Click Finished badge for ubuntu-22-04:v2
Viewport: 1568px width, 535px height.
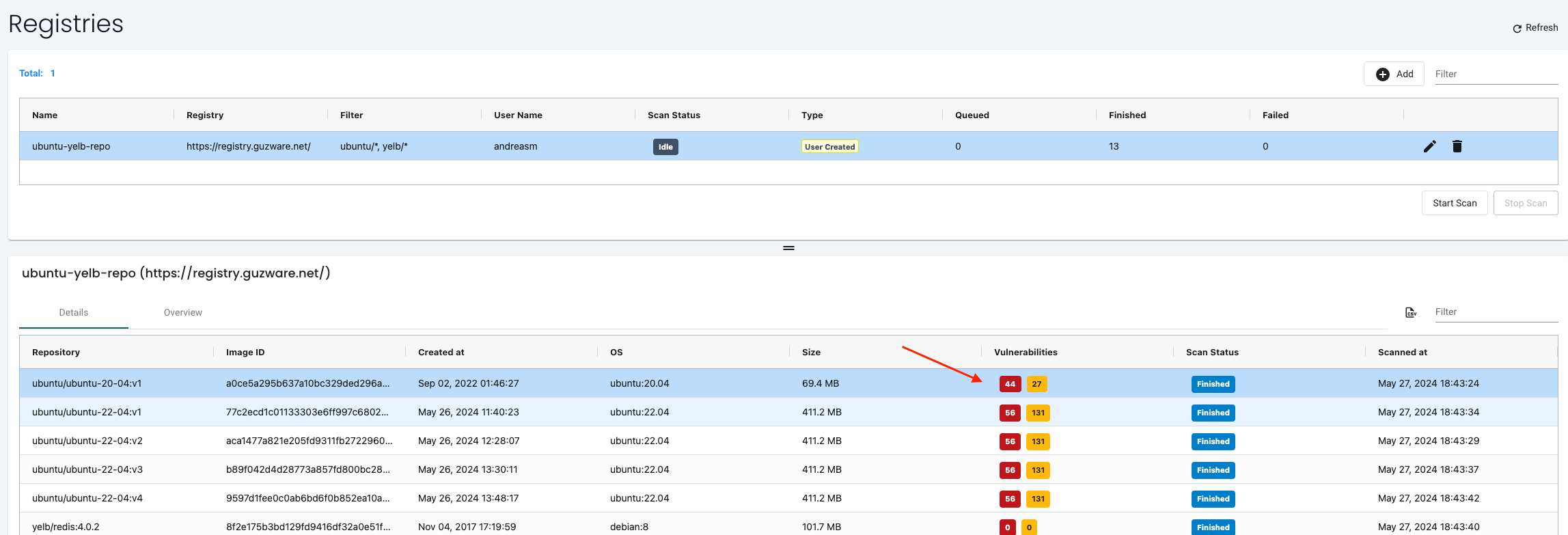point(1213,441)
